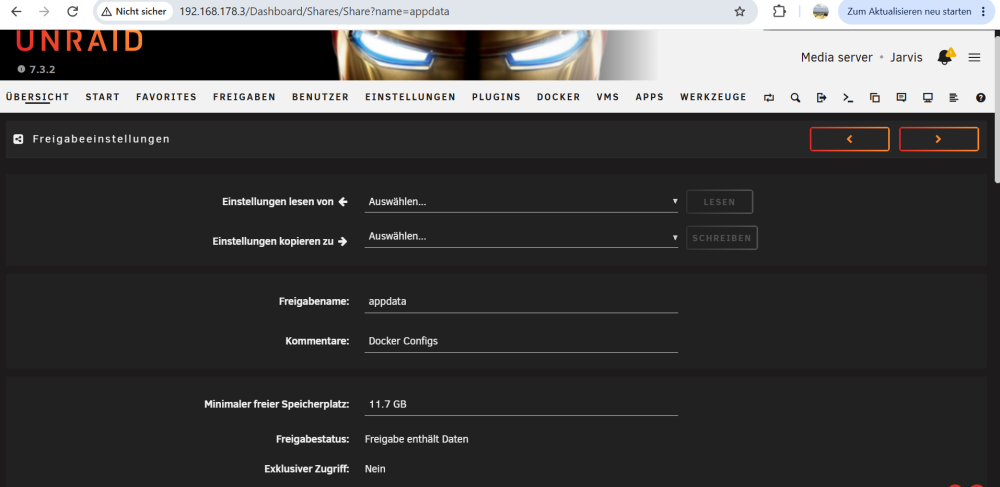Click the UNRAID logo
Image resolution: width=1000 pixels, height=487 pixels.
pos(78,41)
